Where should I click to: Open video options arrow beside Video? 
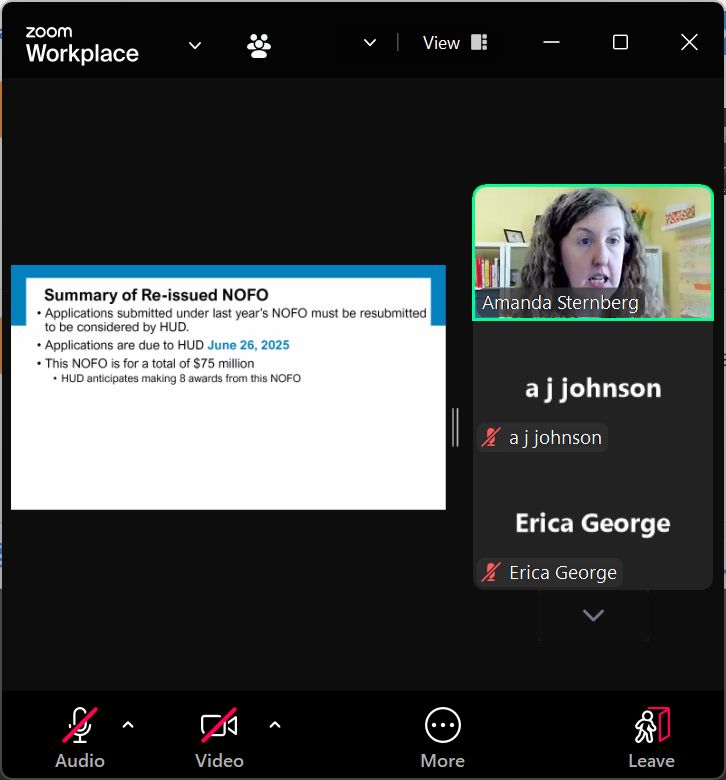(275, 725)
